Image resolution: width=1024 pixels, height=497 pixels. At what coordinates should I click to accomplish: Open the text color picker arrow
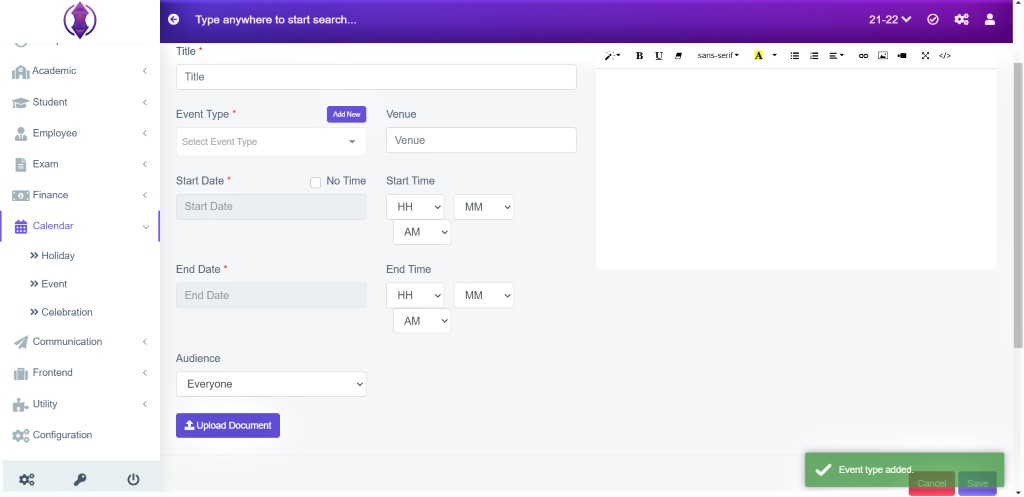775,56
